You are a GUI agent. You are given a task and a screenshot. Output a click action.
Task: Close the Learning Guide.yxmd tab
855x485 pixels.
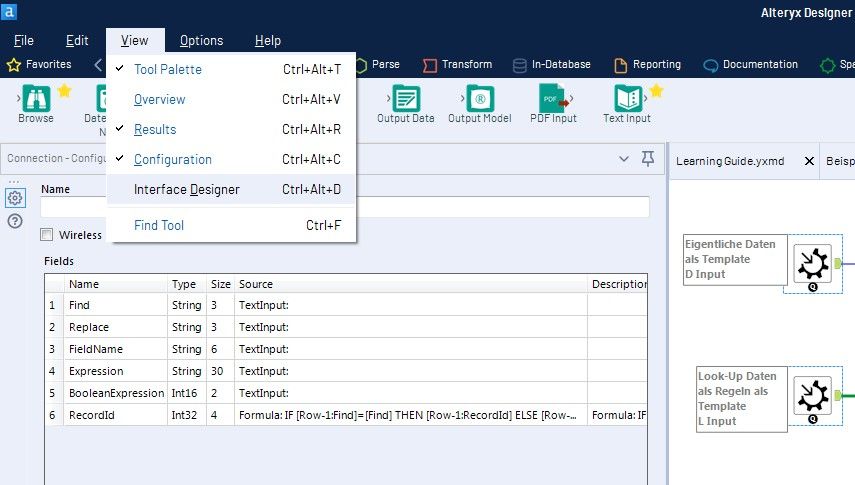point(809,161)
